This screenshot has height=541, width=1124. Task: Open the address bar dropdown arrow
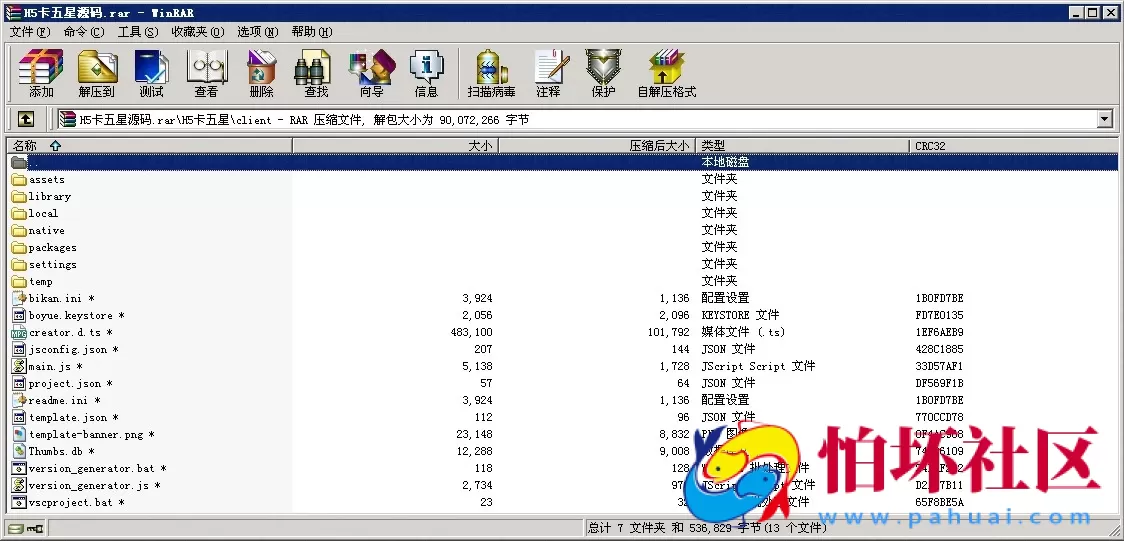1104,120
